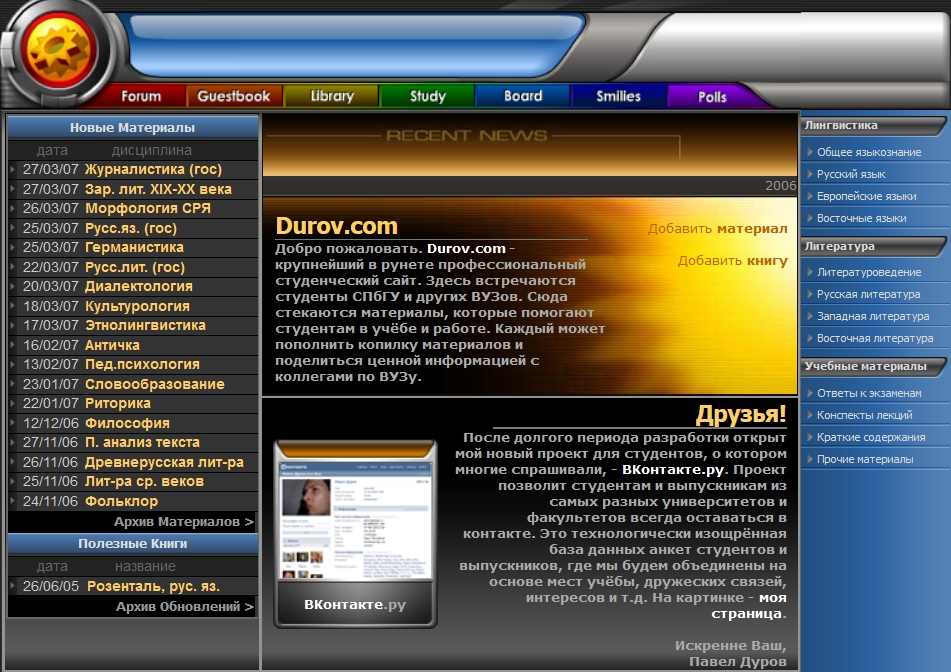Open the Философия entry

pos(127,423)
